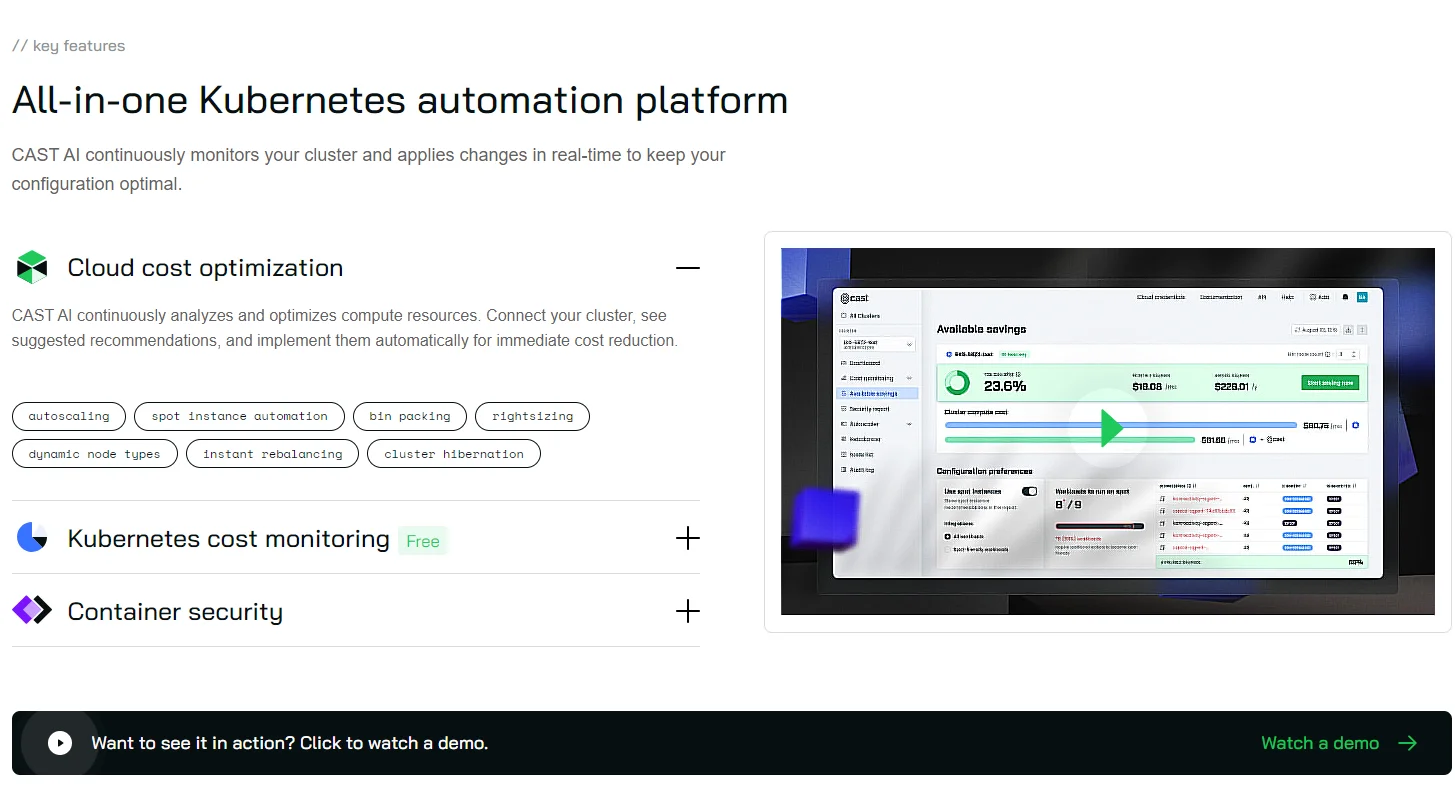
Task: Click the 'CAST AI continuously analyzes and optimizes' description
Action: [345, 328]
